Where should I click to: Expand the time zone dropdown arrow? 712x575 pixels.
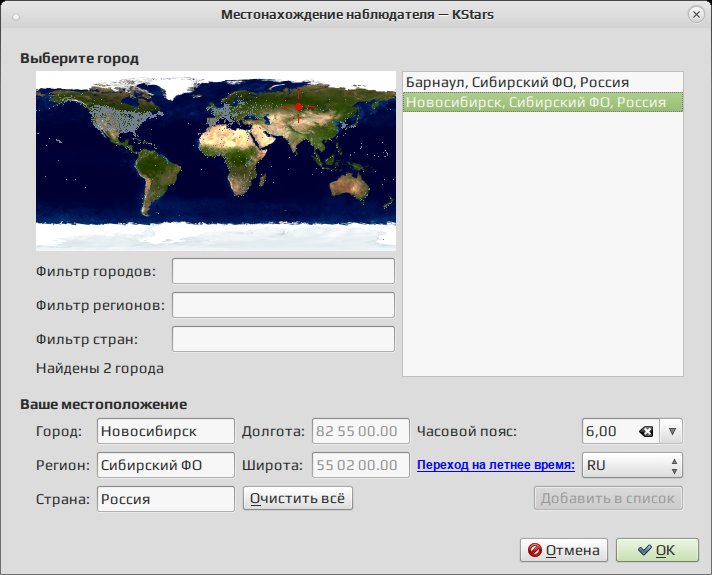coord(672,431)
